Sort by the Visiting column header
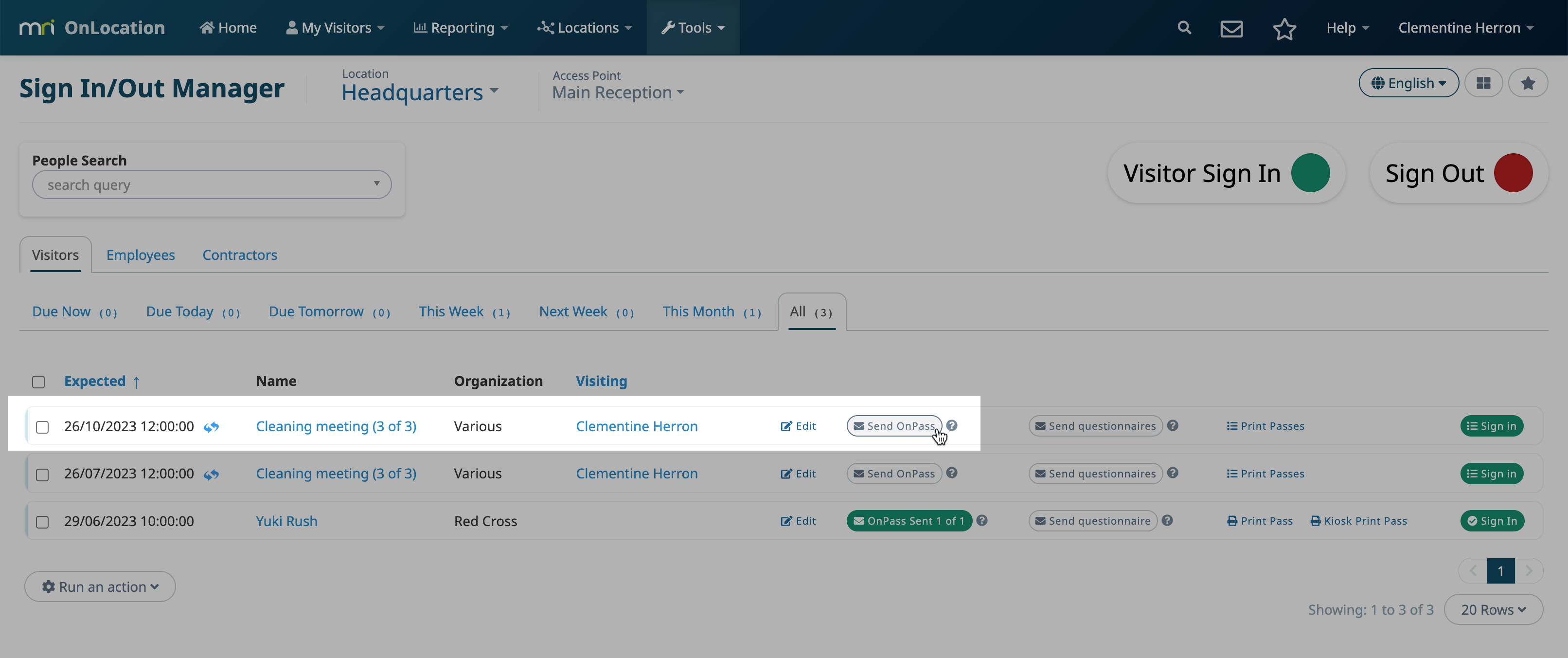 click(x=602, y=381)
